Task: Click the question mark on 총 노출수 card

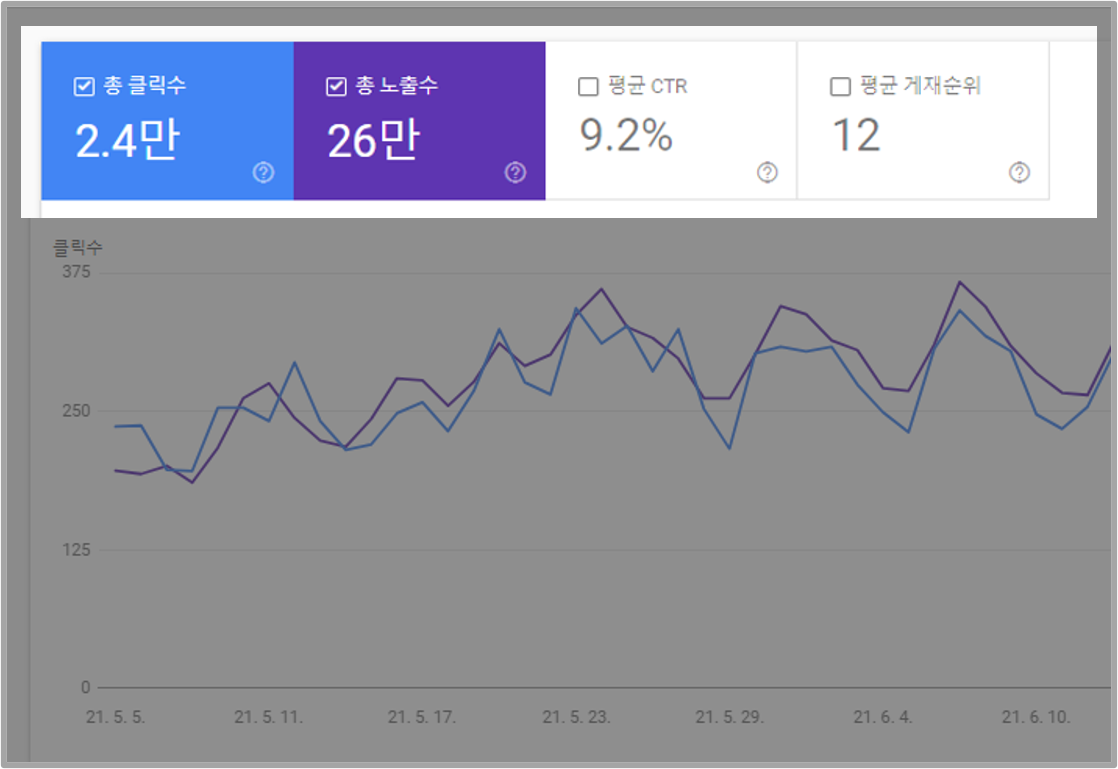Action: [514, 172]
